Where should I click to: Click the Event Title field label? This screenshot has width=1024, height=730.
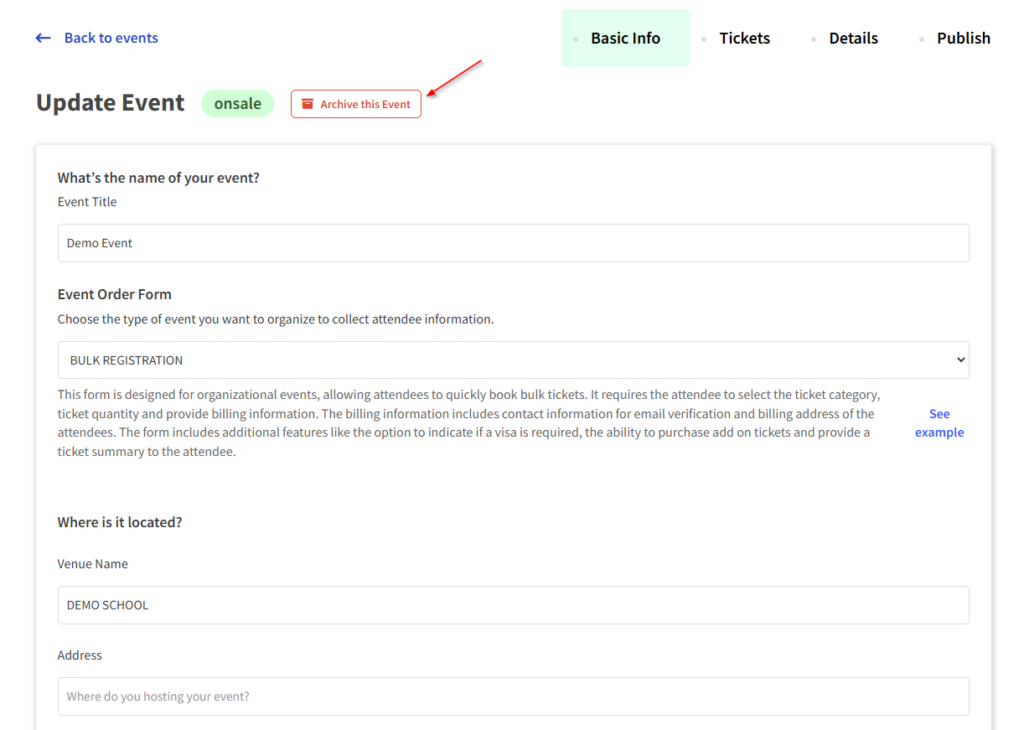click(87, 202)
